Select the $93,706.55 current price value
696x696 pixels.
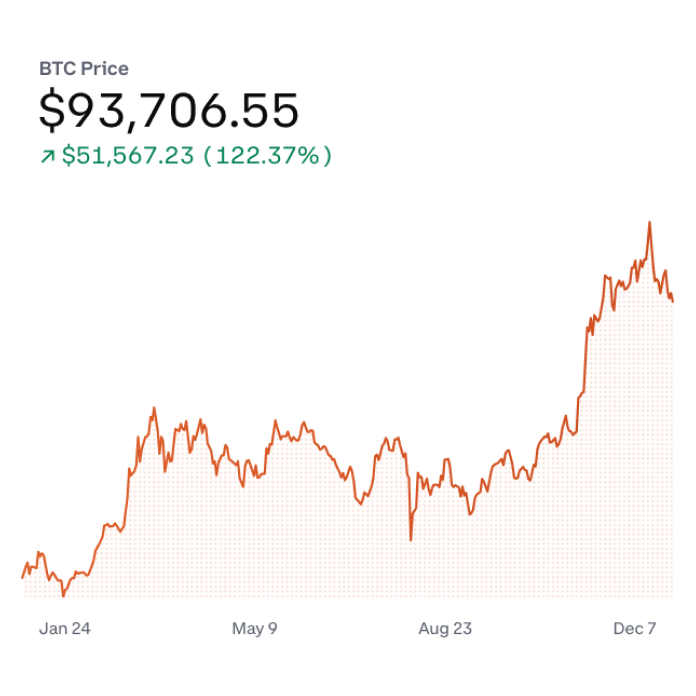[169, 110]
